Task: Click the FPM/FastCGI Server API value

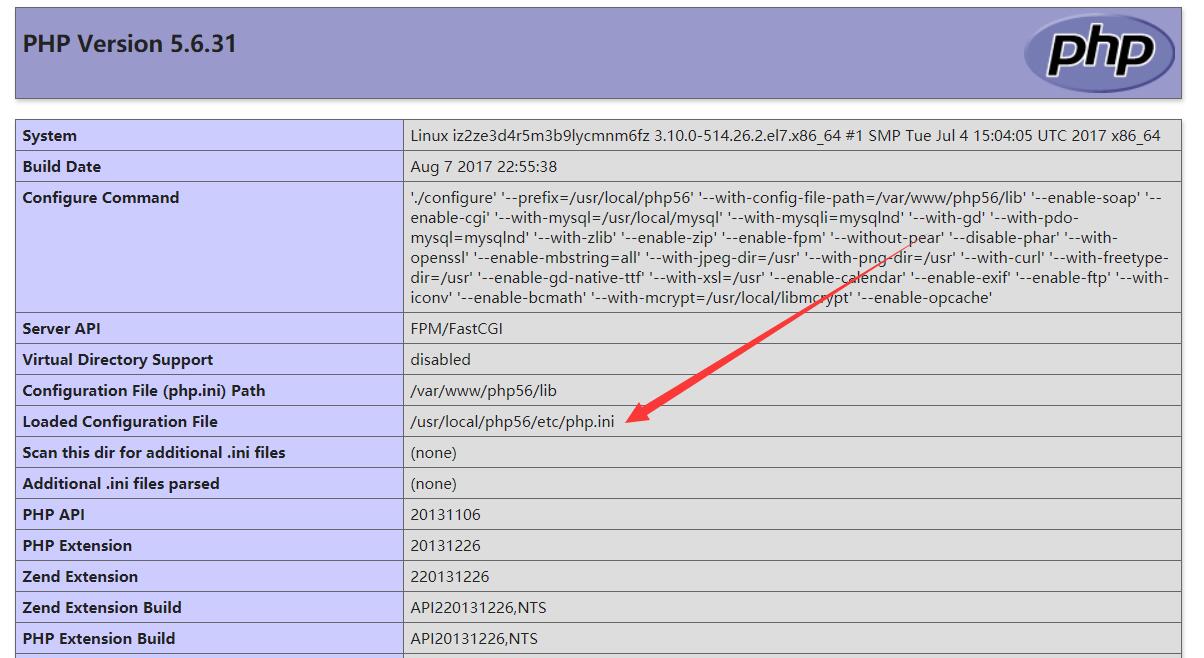Action: (x=456, y=329)
